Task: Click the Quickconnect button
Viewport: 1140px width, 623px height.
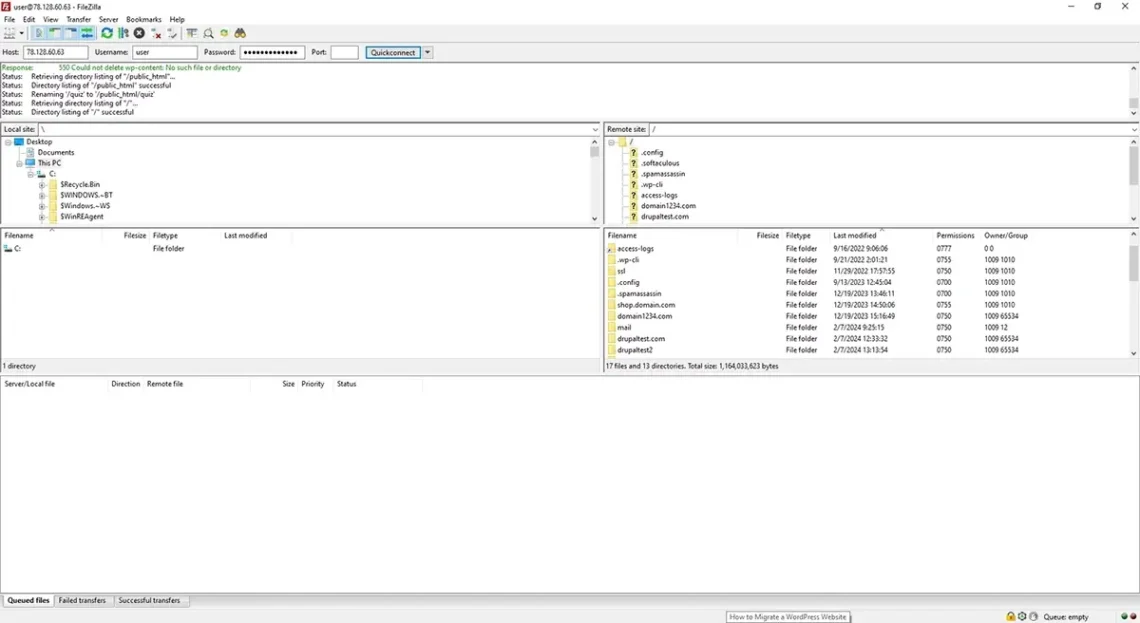Action: pyautogui.click(x=393, y=52)
